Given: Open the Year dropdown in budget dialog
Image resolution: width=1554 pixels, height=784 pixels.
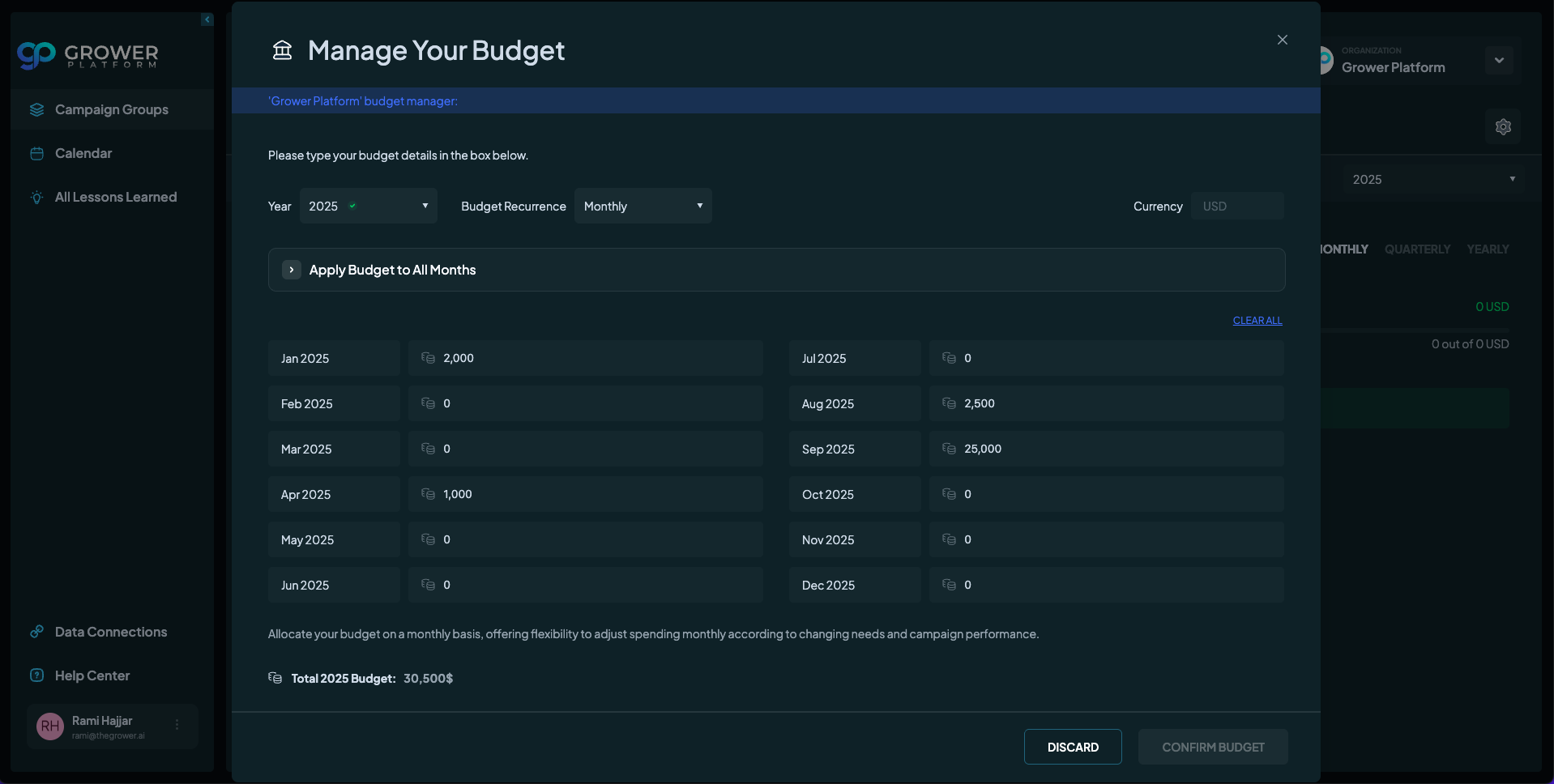Looking at the screenshot, I should pyautogui.click(x=368, y=206).
